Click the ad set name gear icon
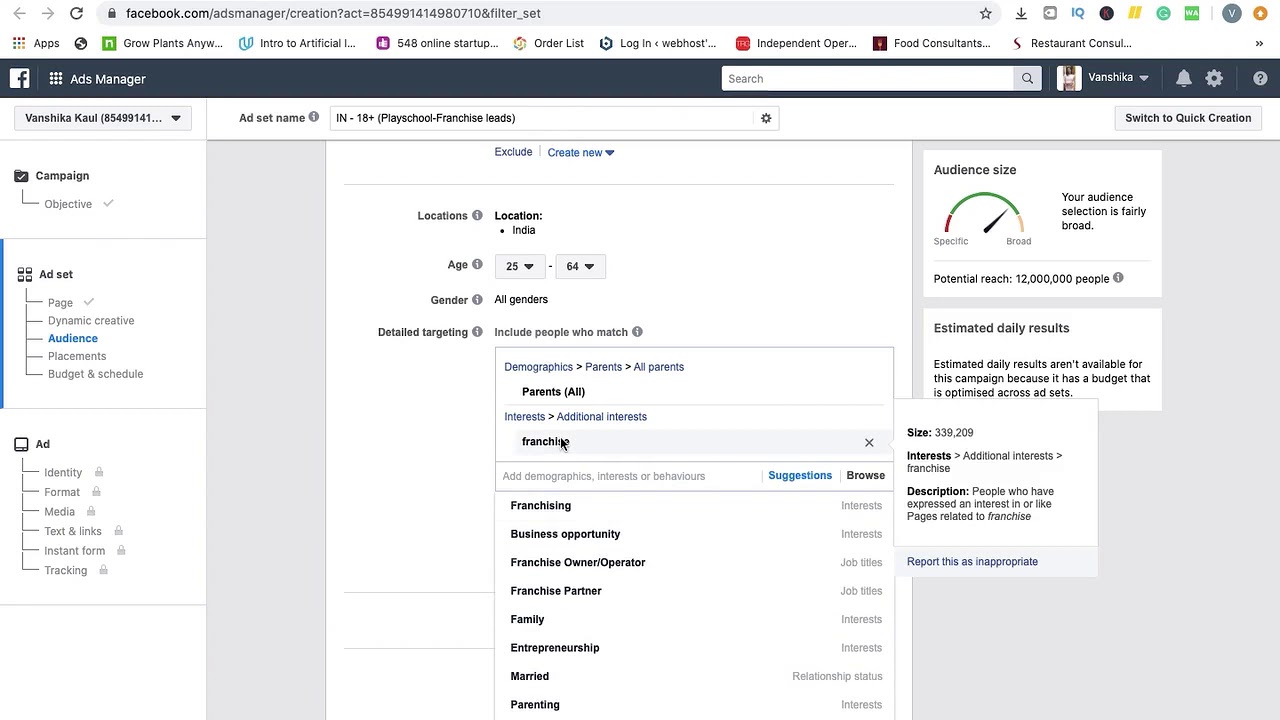The height and width of the screenshot is (720, 1280). click(766, 118)
